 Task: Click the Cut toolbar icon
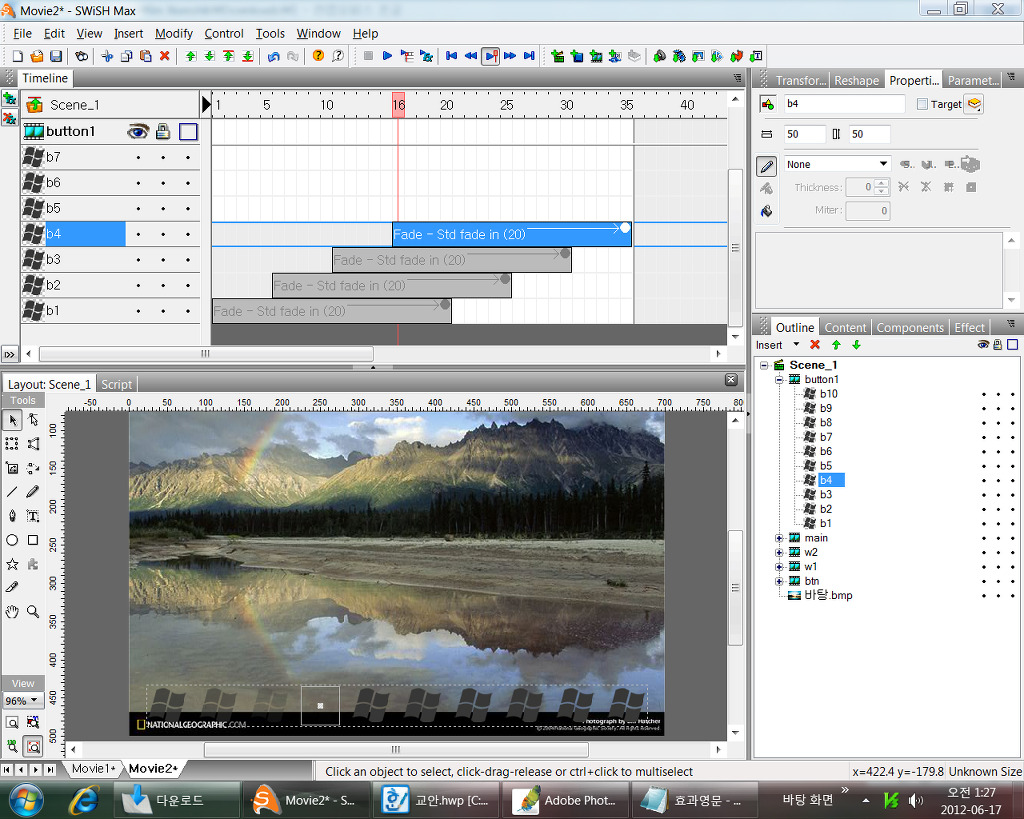[107, 56]
